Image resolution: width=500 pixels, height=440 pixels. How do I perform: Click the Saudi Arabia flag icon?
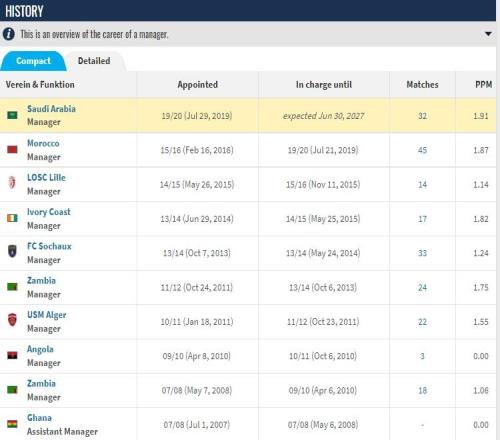click(x=12, y=116)
